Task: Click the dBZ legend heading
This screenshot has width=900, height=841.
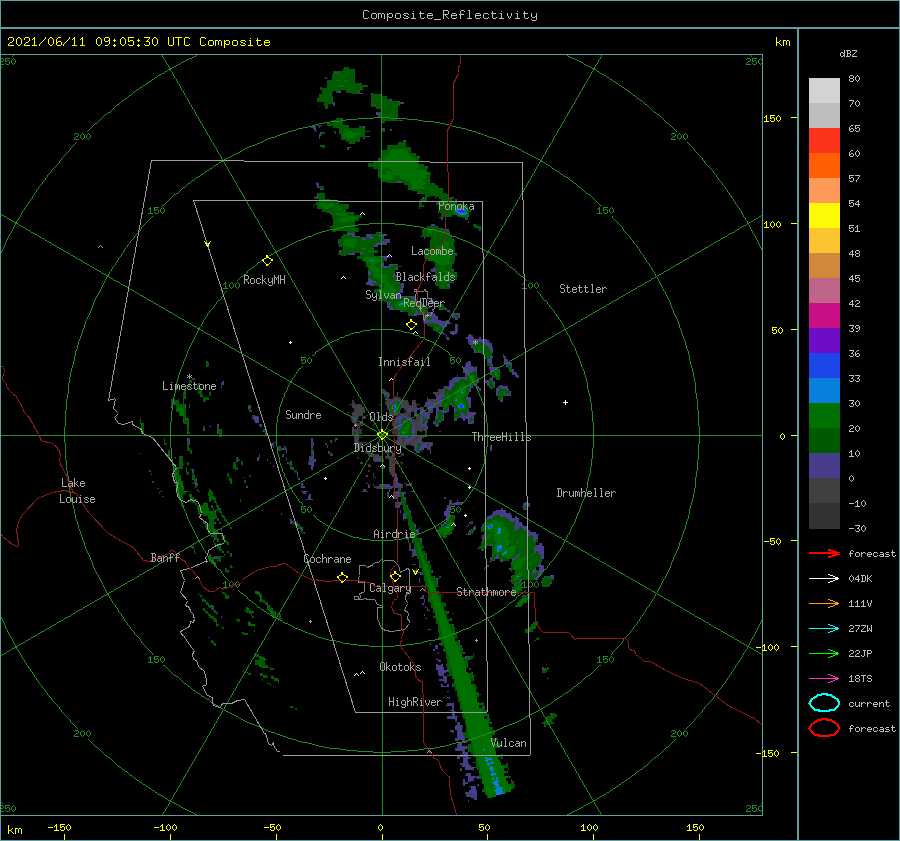Action: click(x=848, y=53)
